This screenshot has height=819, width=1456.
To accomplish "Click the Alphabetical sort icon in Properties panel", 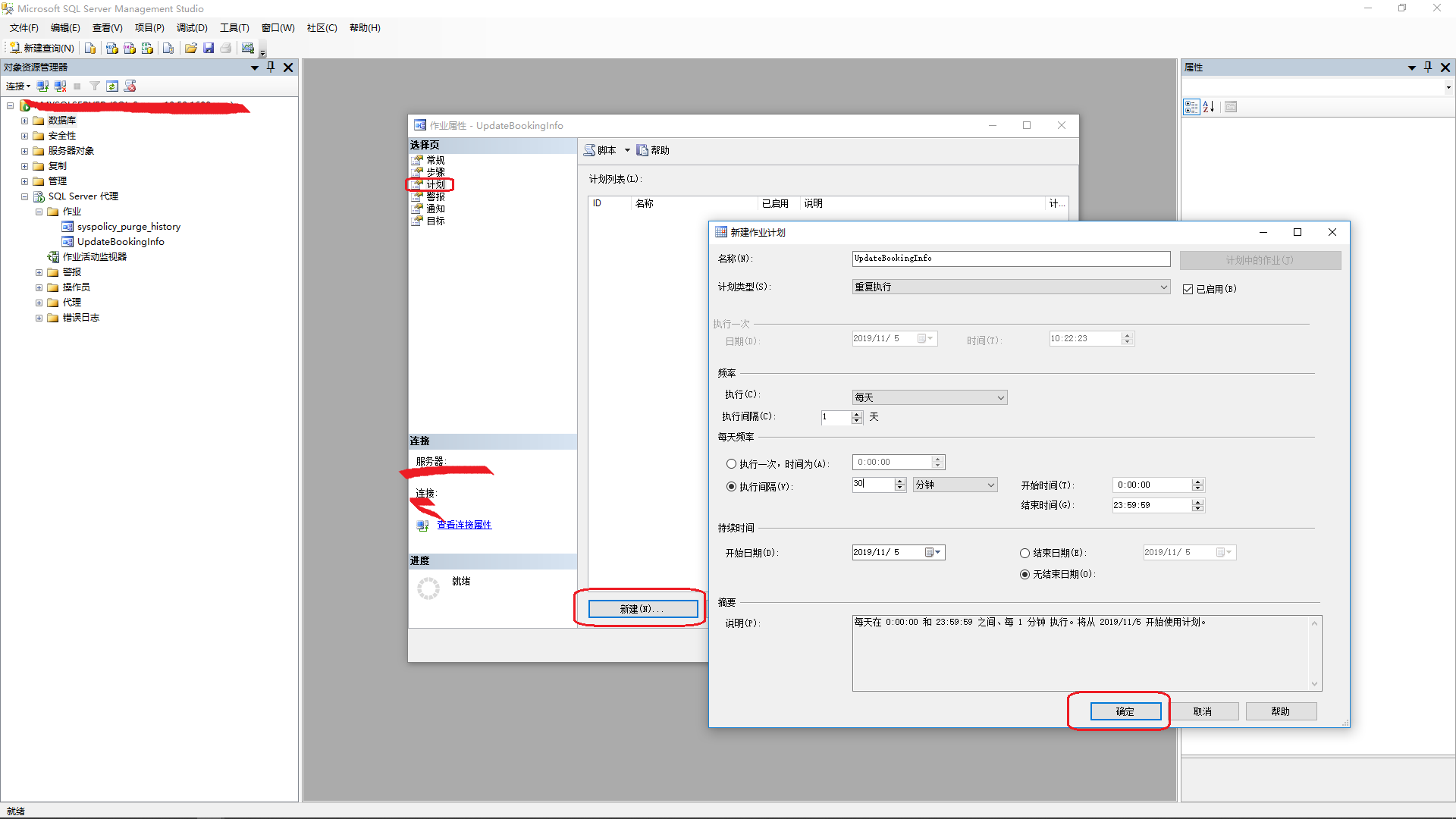I will [x=1209, y=107].
